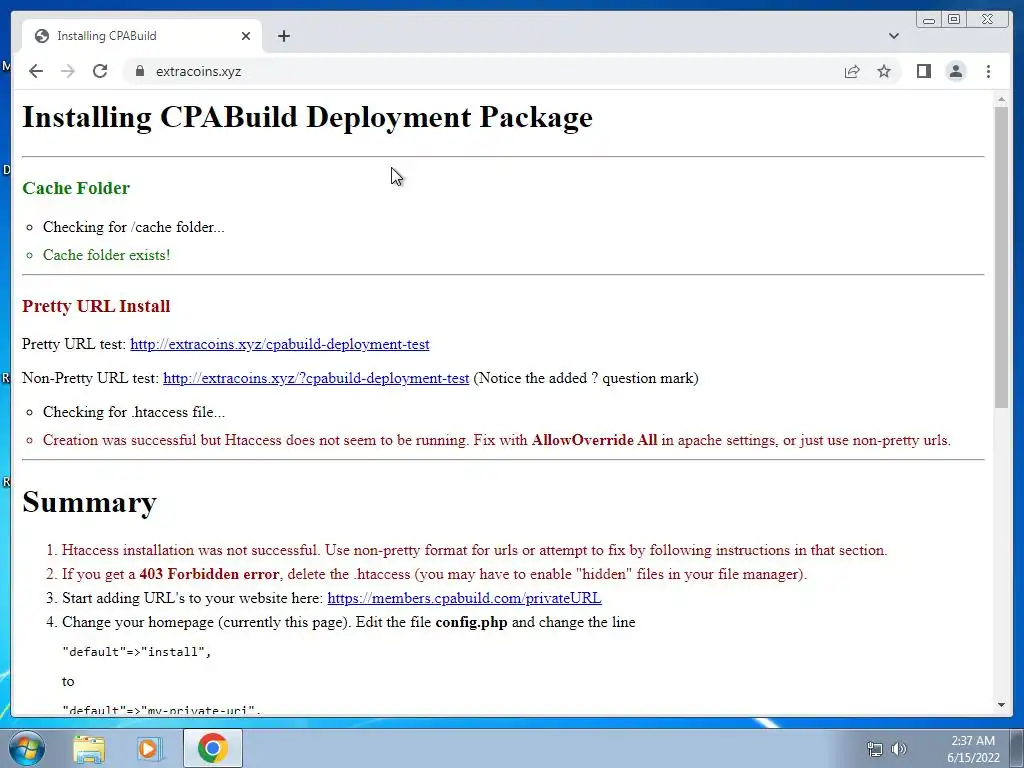Click the bold 'config.php' text
This screenshot has width=1024, height=768.
(472, 622)
